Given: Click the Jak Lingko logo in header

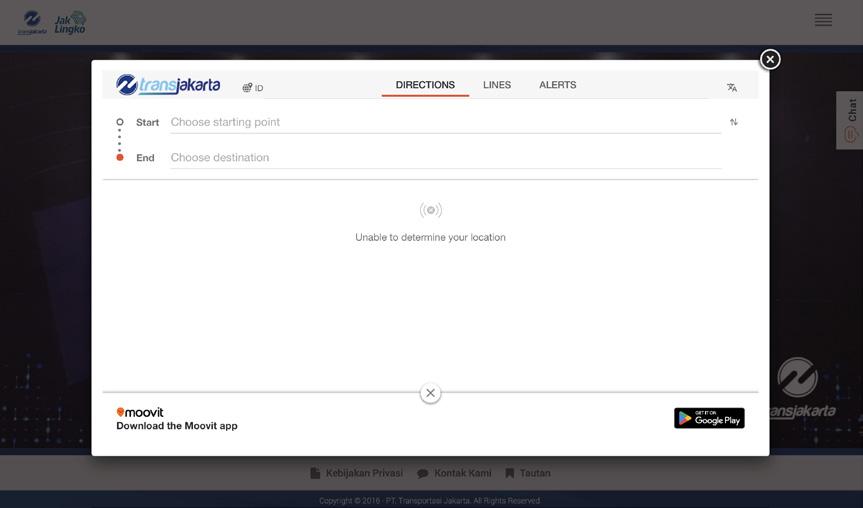Looking at the screenshot, I should click(x=70, y=23).
